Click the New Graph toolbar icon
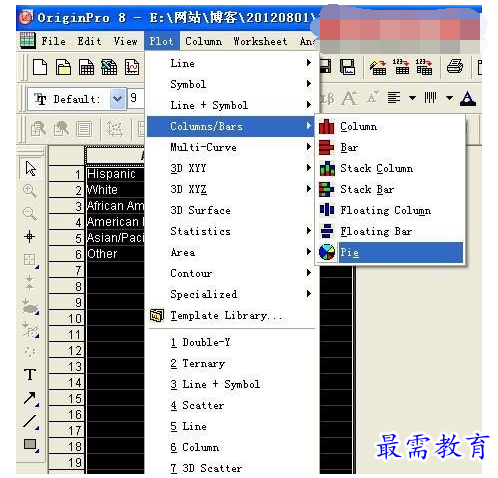The image size is (498, 478). pyautogui.click(x=132, y=67)
